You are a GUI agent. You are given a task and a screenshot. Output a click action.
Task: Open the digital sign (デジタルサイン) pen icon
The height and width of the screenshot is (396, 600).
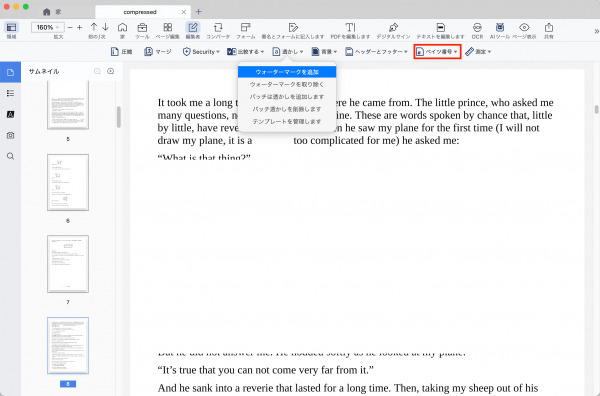(393, 28)
